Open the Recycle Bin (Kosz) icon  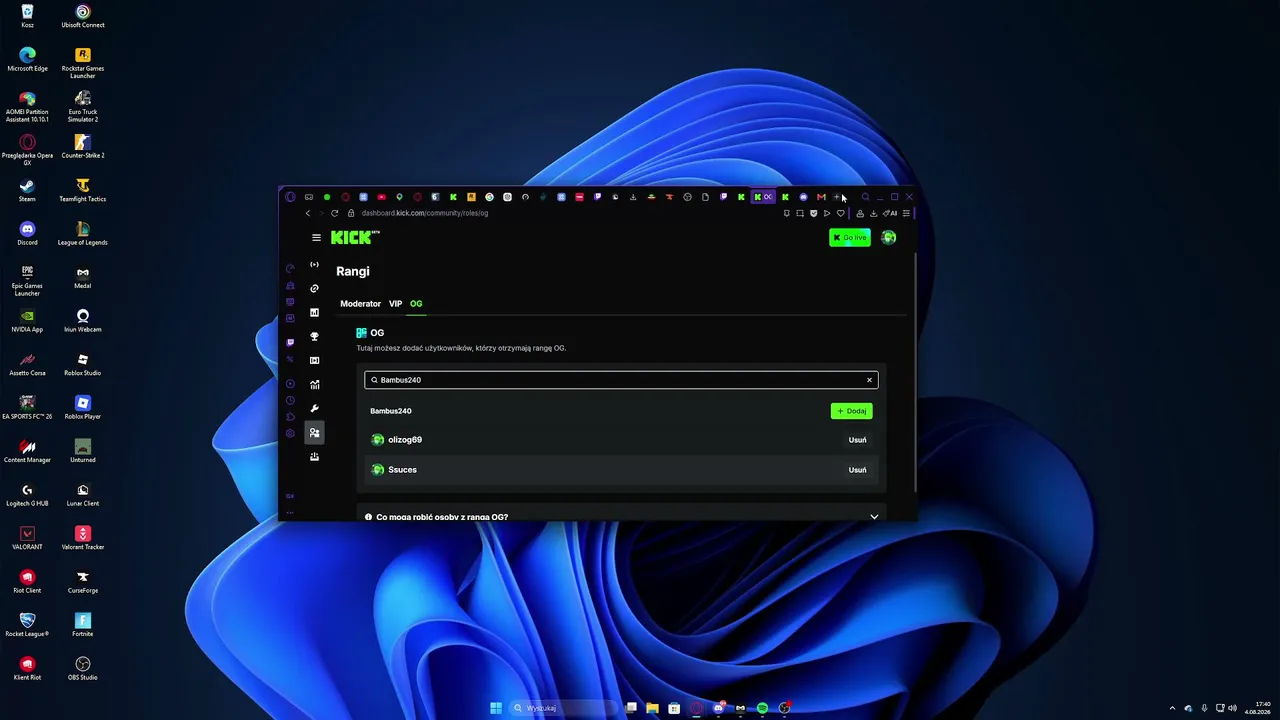[x=27, y=15]
